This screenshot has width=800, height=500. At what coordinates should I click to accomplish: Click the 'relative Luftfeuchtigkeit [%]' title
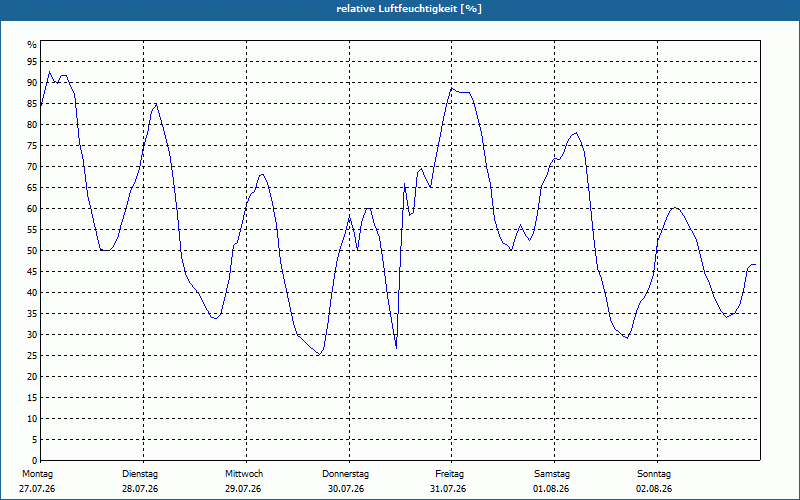point(409,9)
